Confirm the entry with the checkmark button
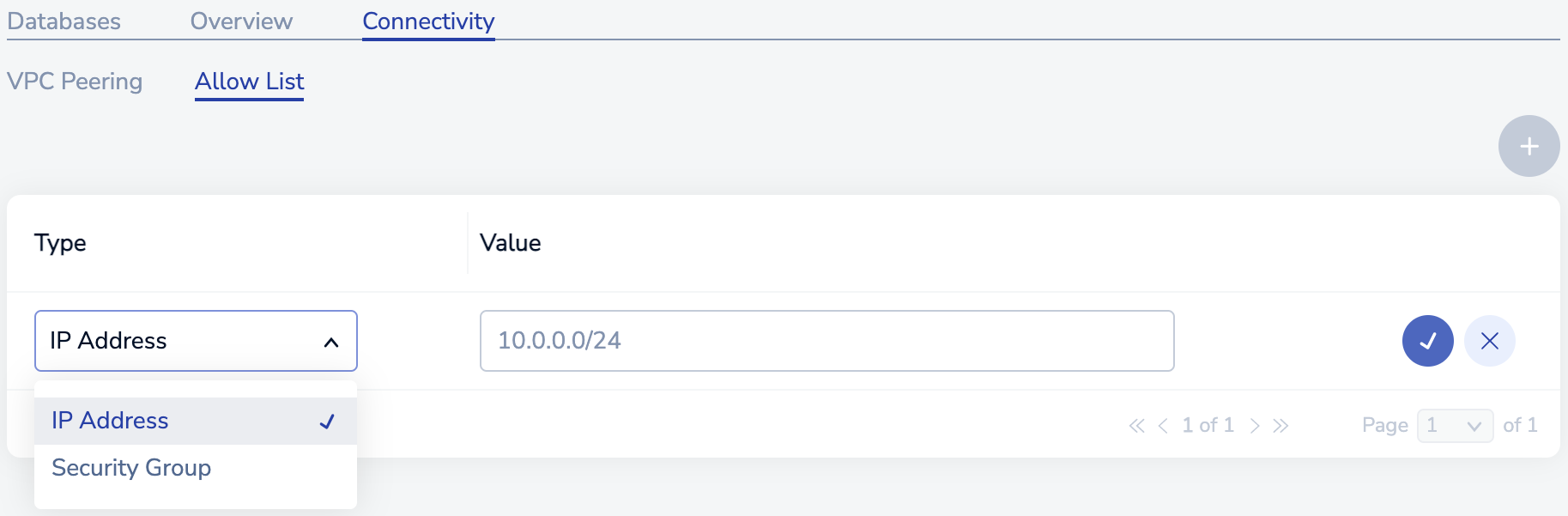Screen dimensions: 1568x516 1427,341
